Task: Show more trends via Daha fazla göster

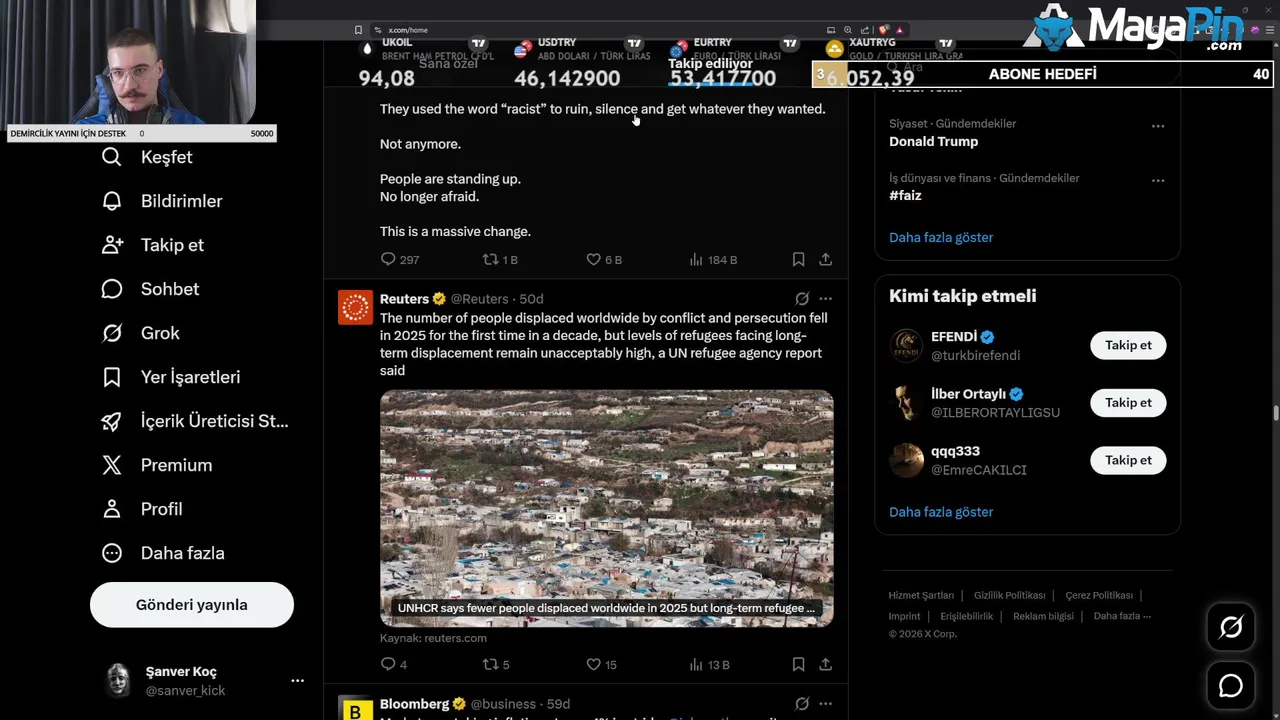Action: pos(941,238)
